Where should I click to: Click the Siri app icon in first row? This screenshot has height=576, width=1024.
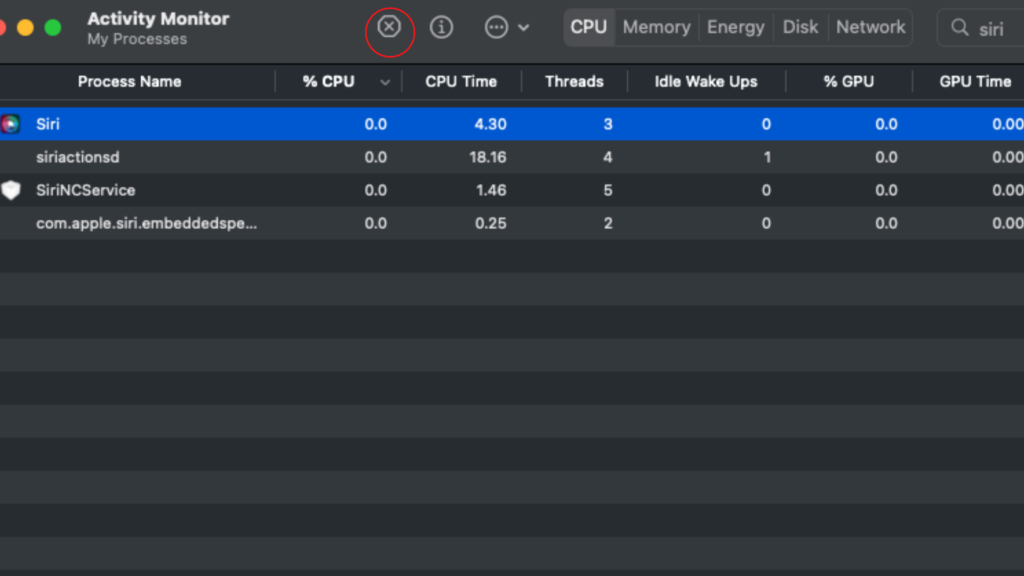click(x=10, y=124)
